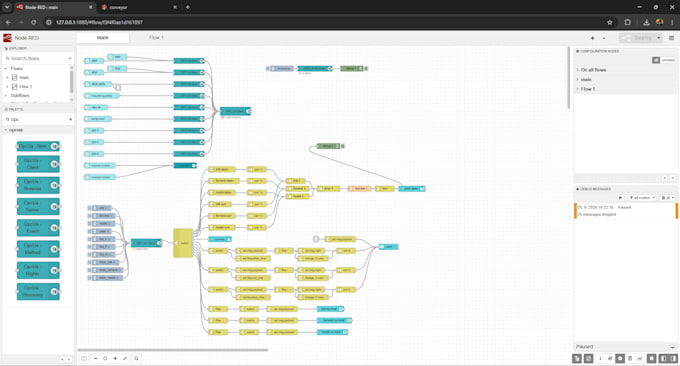Expand the Subflows item in the explorer
Image resolution: width=680 pixels, height=366 pixels.
[20, 95]
